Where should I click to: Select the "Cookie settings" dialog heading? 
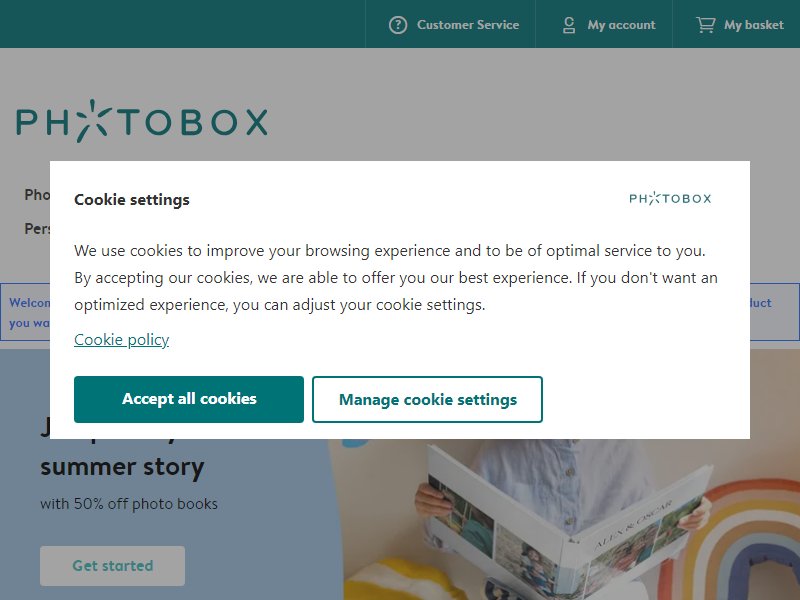click(132, 199)
